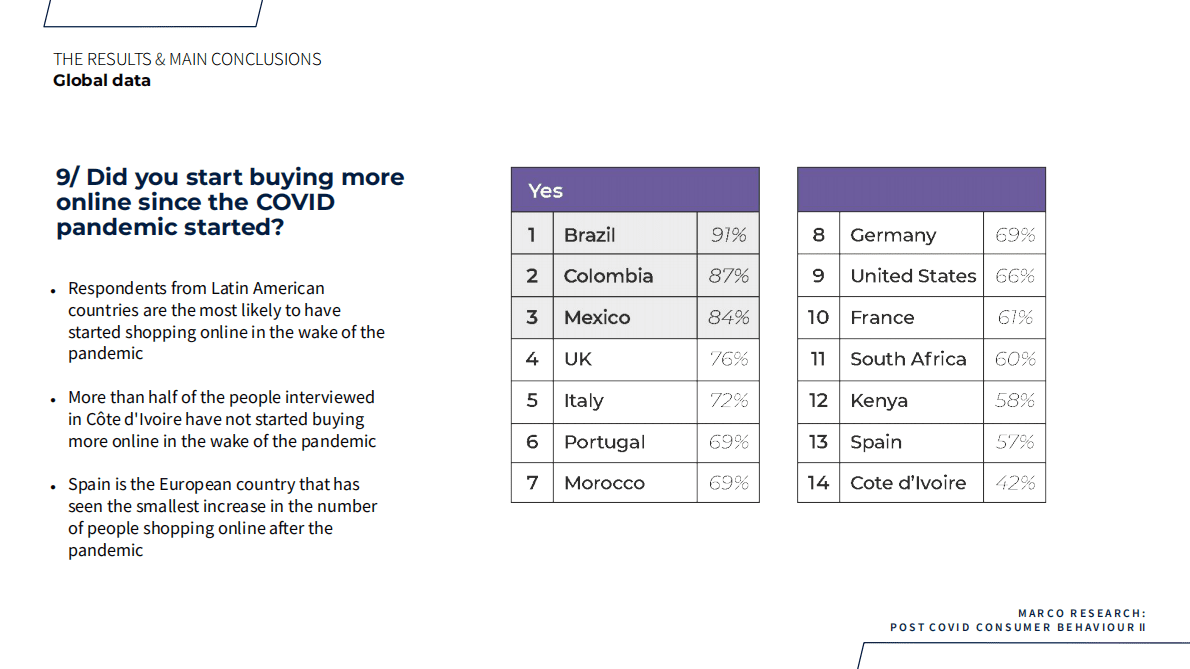Click the 91% value for Brazil
The height and width of the screenshot is (669, 1190).
(728, 235)
